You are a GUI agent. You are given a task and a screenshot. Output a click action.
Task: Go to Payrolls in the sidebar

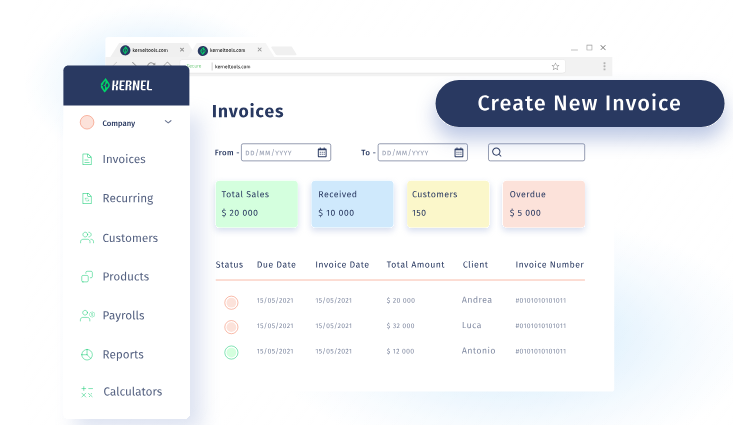click(123, 316)
